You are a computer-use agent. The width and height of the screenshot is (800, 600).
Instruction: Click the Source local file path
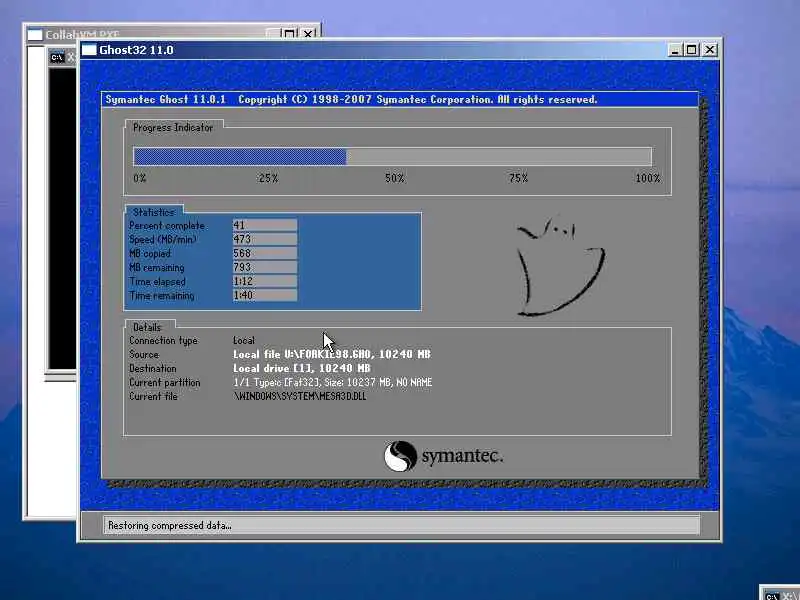332,354
